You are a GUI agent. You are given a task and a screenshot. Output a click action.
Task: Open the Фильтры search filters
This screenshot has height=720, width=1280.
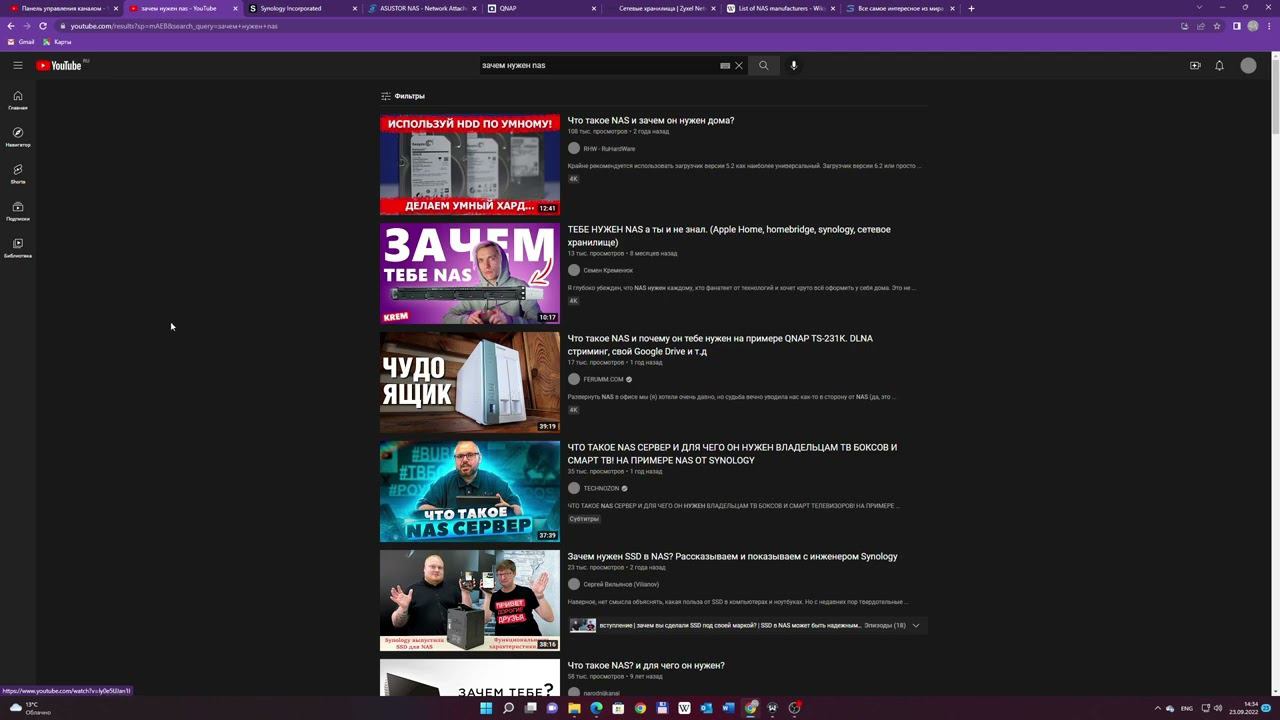403,96
